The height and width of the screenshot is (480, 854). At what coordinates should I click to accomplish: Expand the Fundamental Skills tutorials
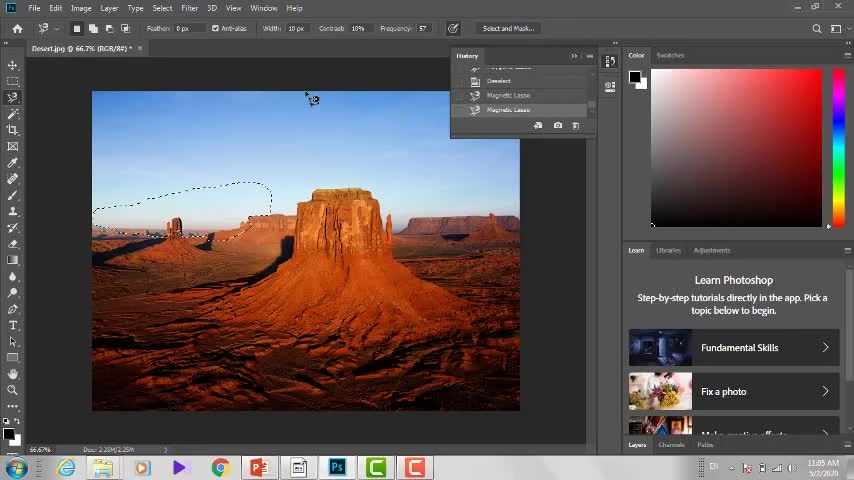(825, 348)
